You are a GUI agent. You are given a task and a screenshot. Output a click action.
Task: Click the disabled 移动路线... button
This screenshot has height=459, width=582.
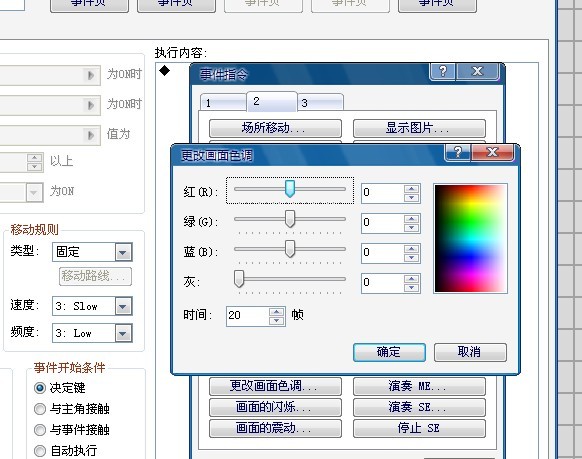pyautogui.click(x=95, y=276)
